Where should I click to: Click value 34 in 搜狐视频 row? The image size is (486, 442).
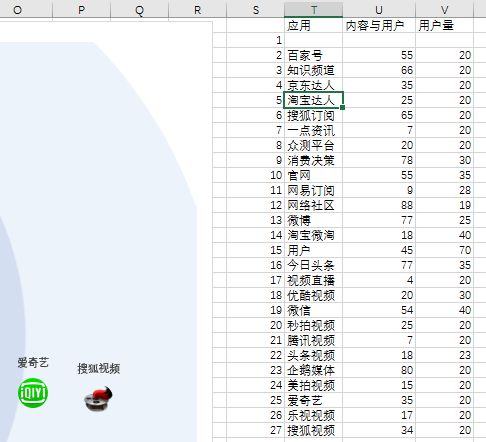(407, 430)
